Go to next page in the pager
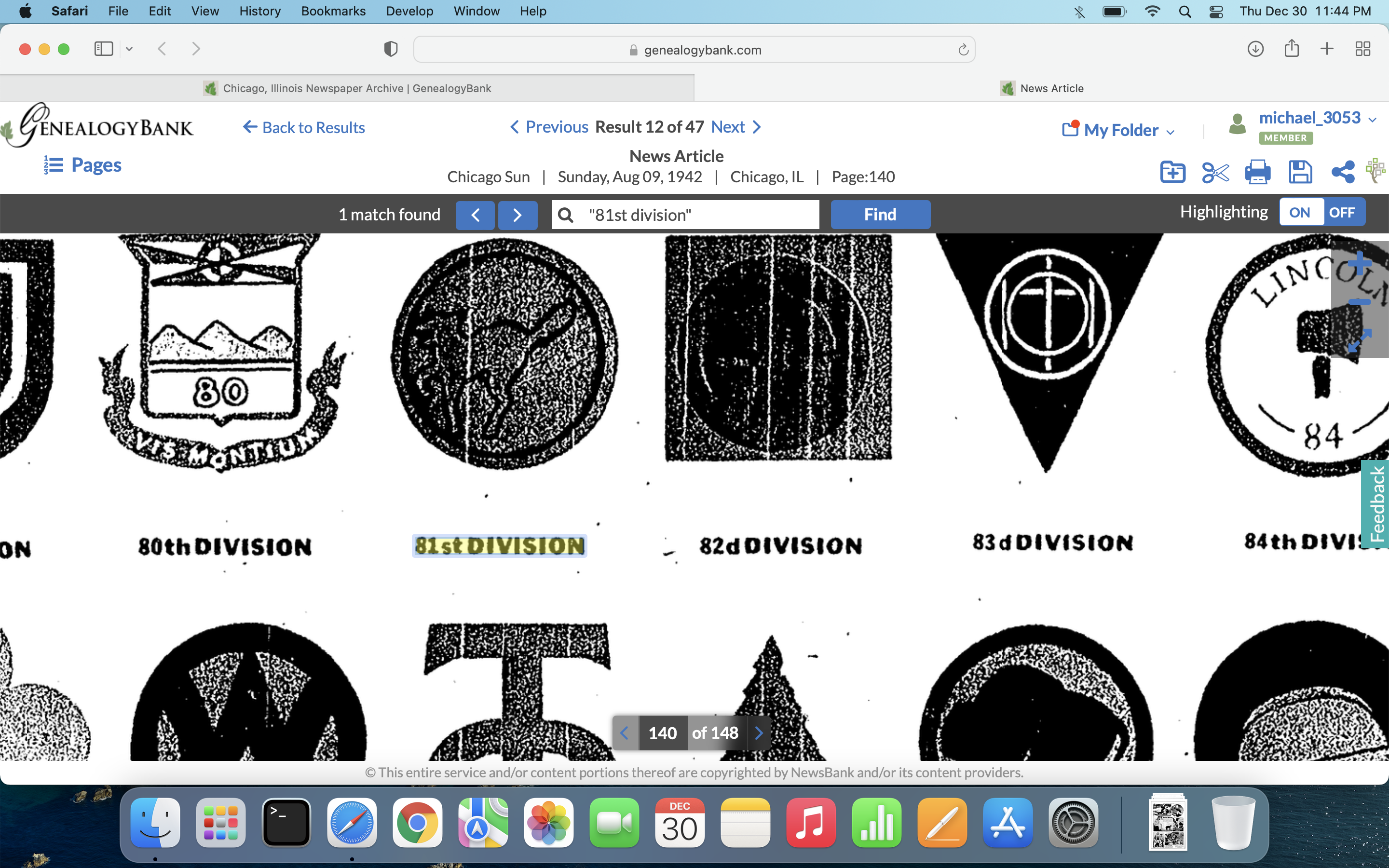The width and height of the screenshot is (1389, 868). coord(759,733)
